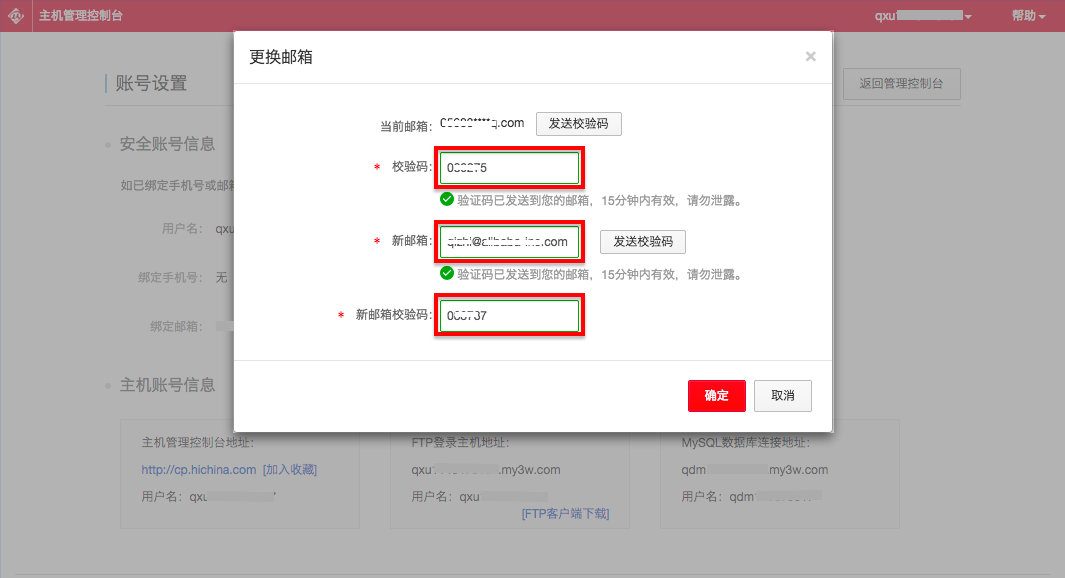Screen dimensions: 1065x578
Task: Click the console logo icon in header
Action: (x=16, y=16)
